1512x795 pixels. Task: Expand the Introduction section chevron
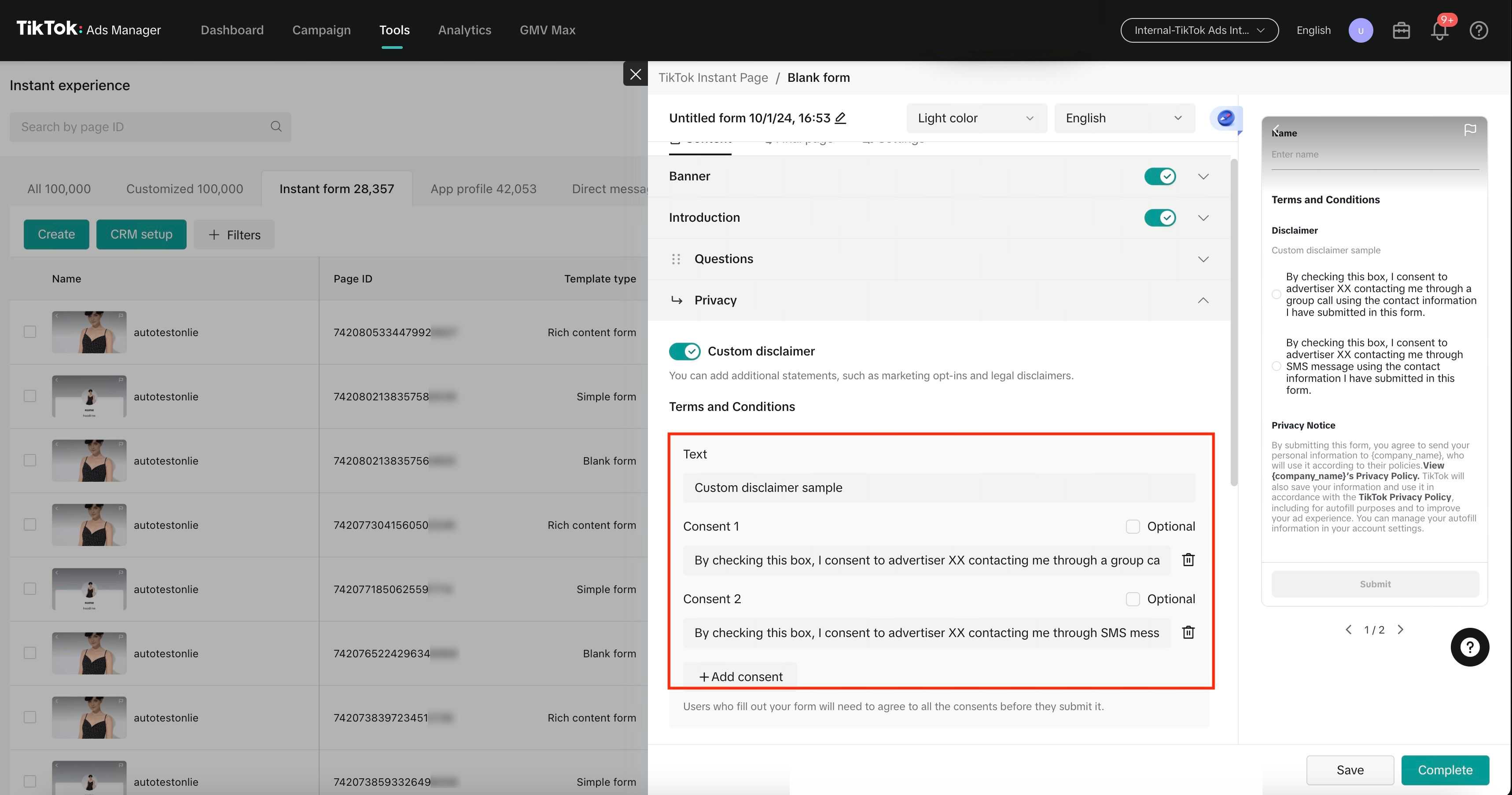pos(1203,218)
